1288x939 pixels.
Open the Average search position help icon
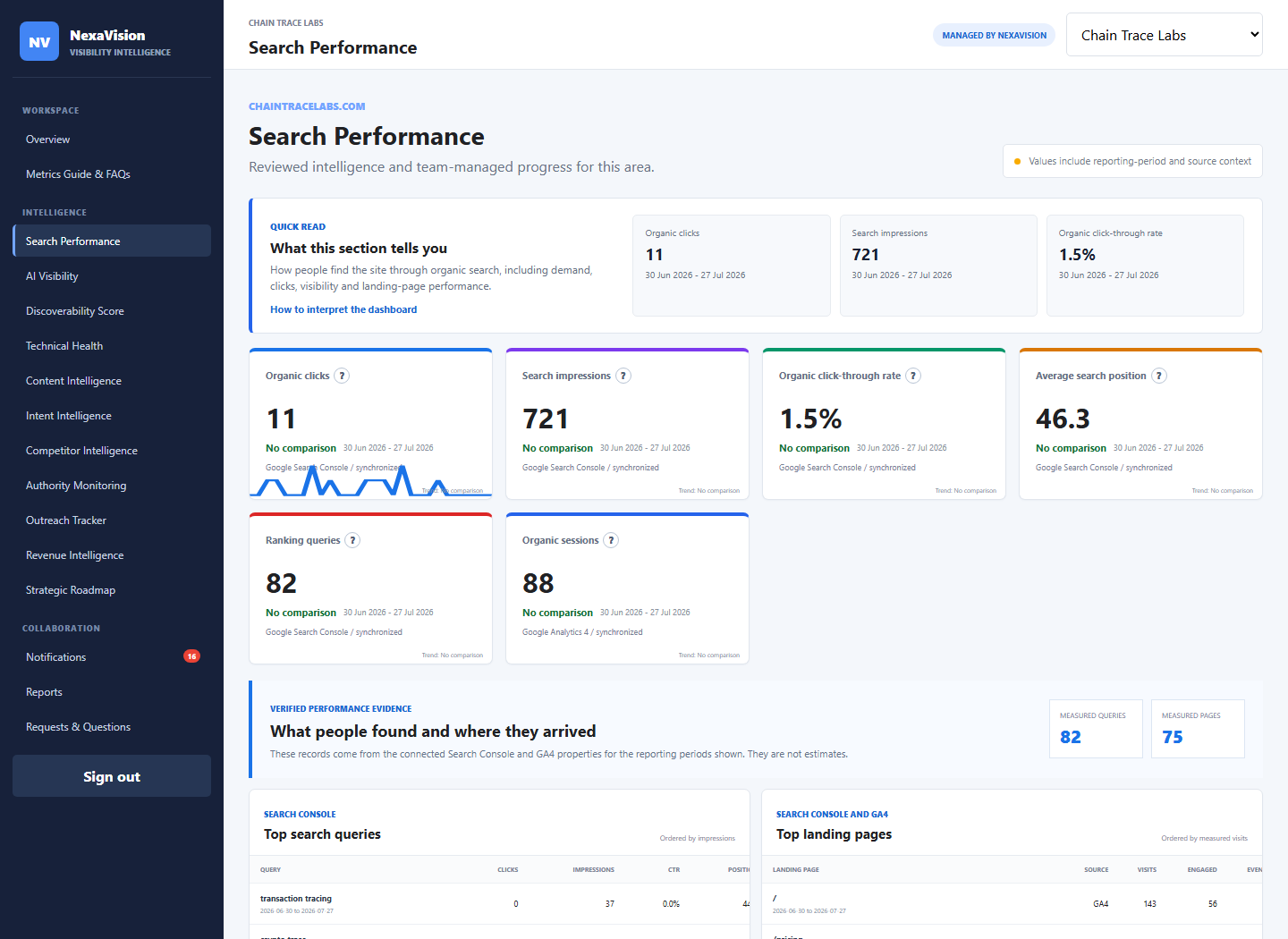click(x=1159, y=376)
